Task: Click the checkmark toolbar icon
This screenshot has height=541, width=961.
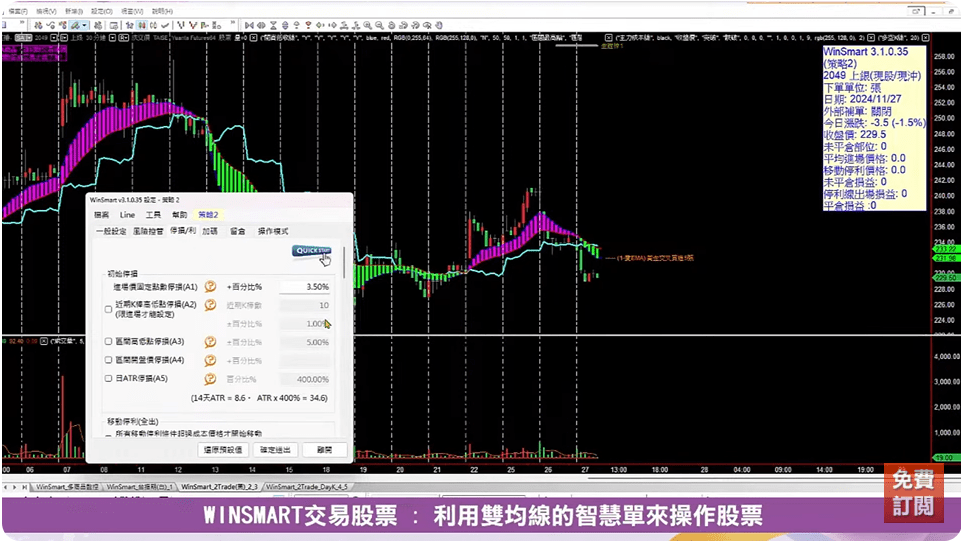Action: (165, 25)
